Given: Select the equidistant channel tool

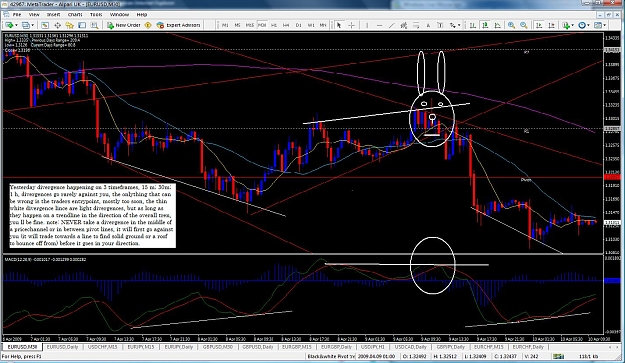Looking at the screenshot, I should 404,25.
